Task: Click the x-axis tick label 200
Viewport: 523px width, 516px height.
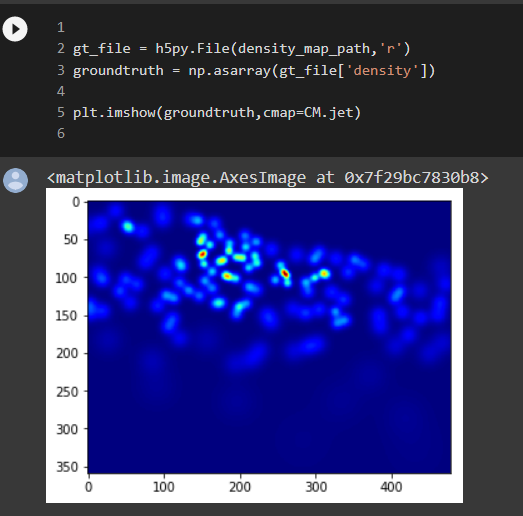Action: pyautogui.click(x=240, y=487)
